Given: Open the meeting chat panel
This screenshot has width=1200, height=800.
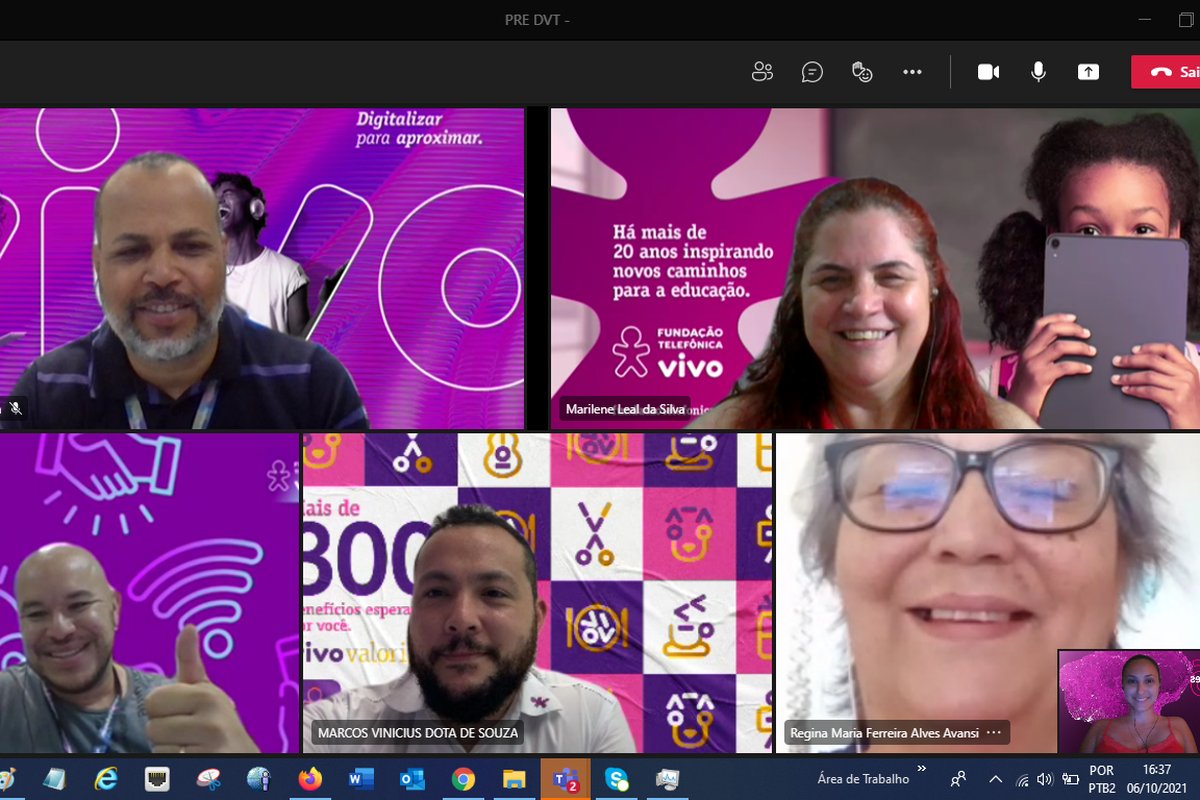Looking at the screenshot, I should click(812, 72).
